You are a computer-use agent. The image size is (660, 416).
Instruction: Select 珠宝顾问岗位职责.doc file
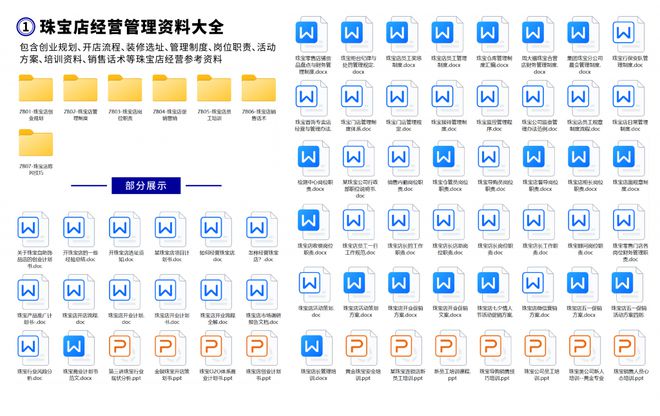tap(583, 222)
